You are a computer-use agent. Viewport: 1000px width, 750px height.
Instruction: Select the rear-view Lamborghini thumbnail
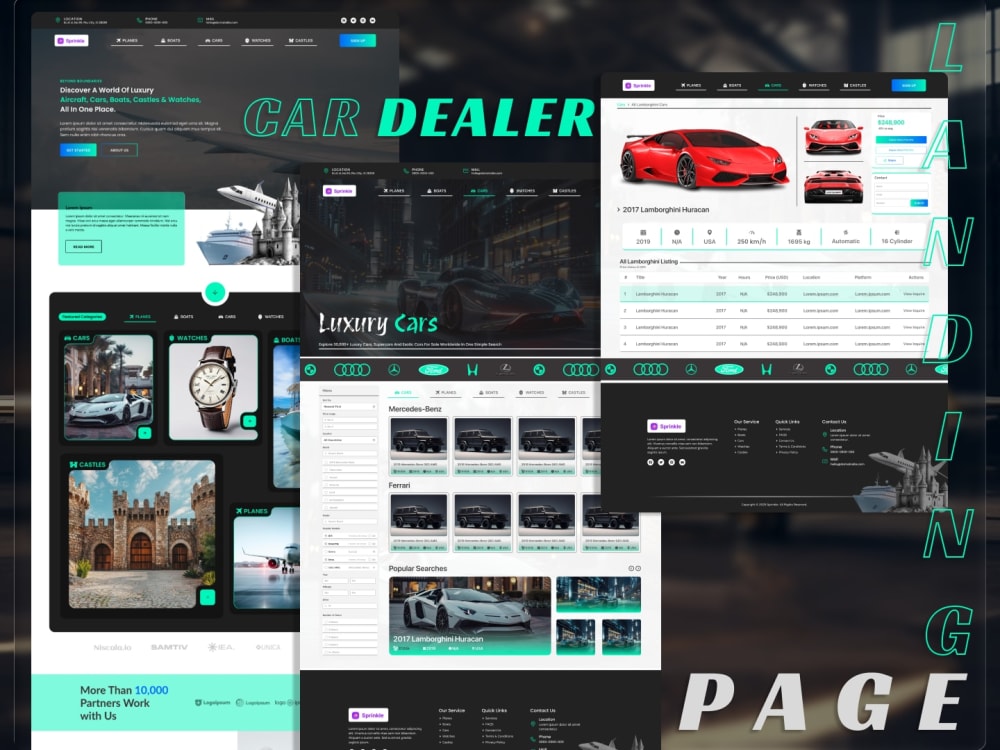coord(834,186)
